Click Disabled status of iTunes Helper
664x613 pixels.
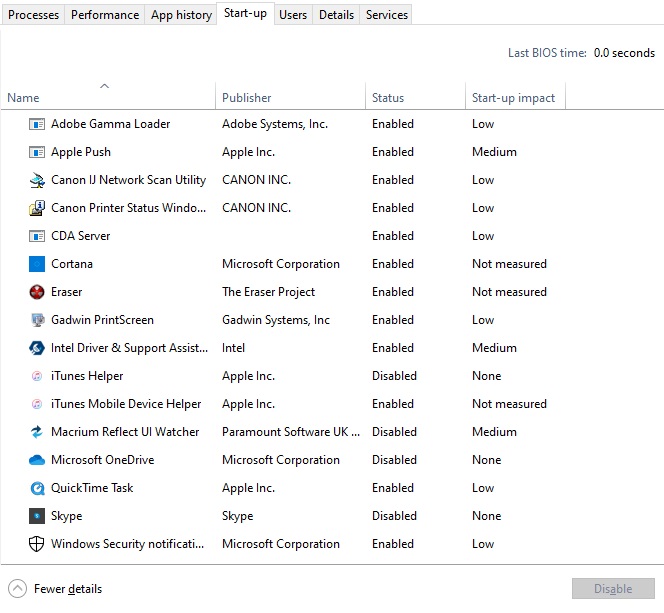pos(394,376)
